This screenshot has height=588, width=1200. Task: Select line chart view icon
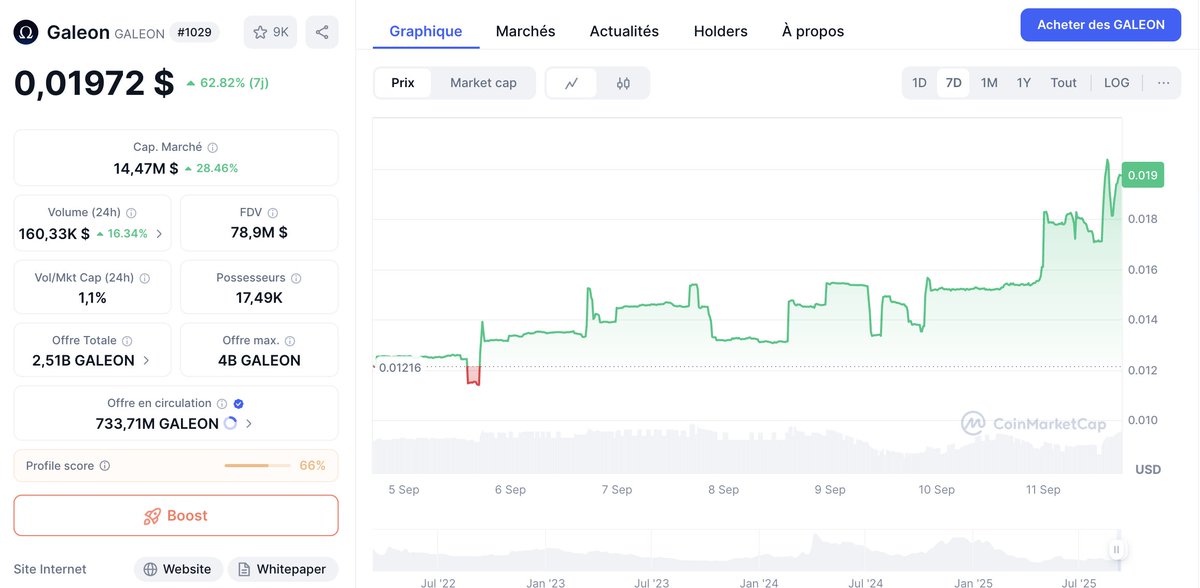[x=572, y=83]
